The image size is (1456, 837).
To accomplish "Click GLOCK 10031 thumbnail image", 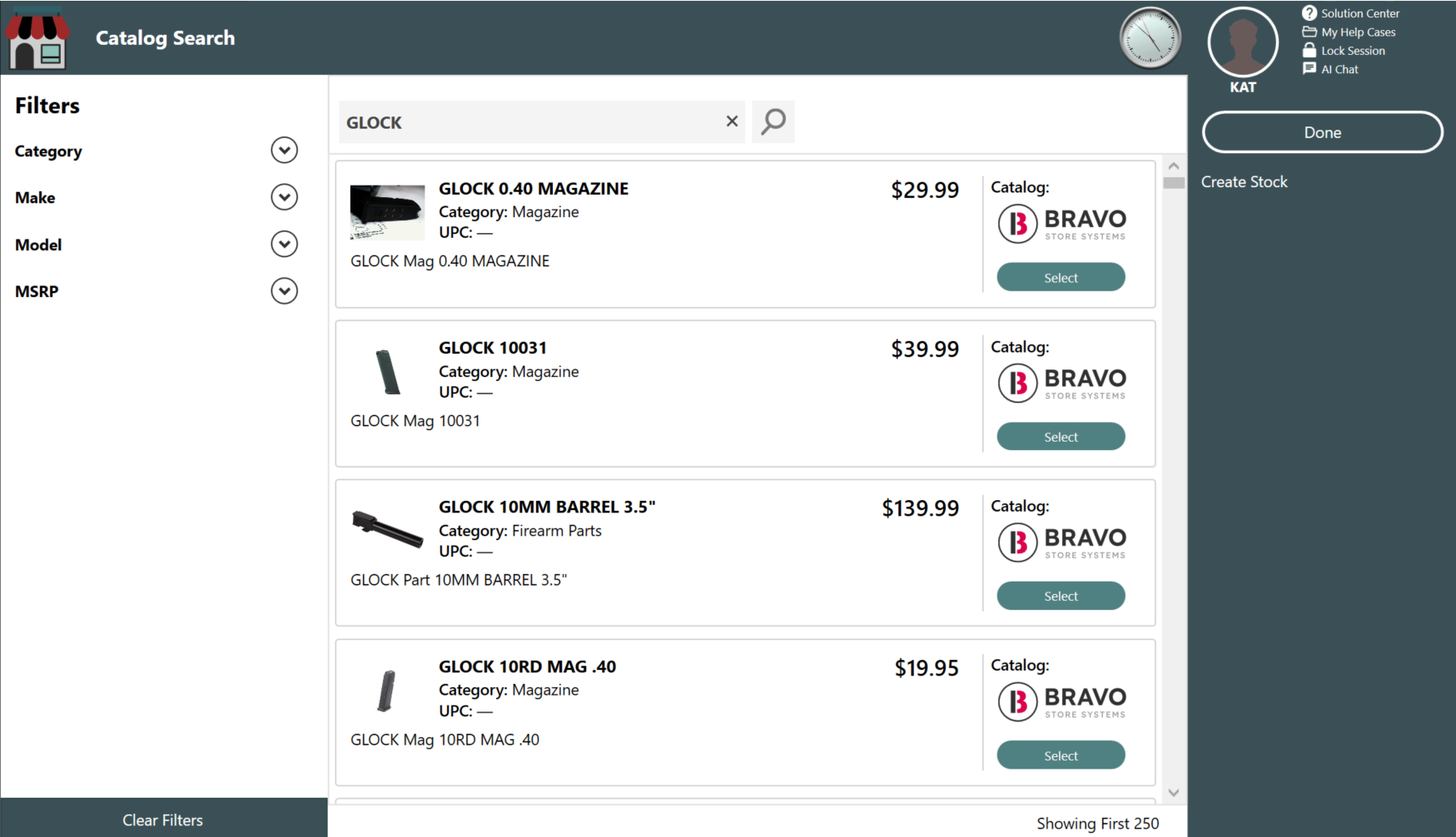I will click(x=387, y=372).
